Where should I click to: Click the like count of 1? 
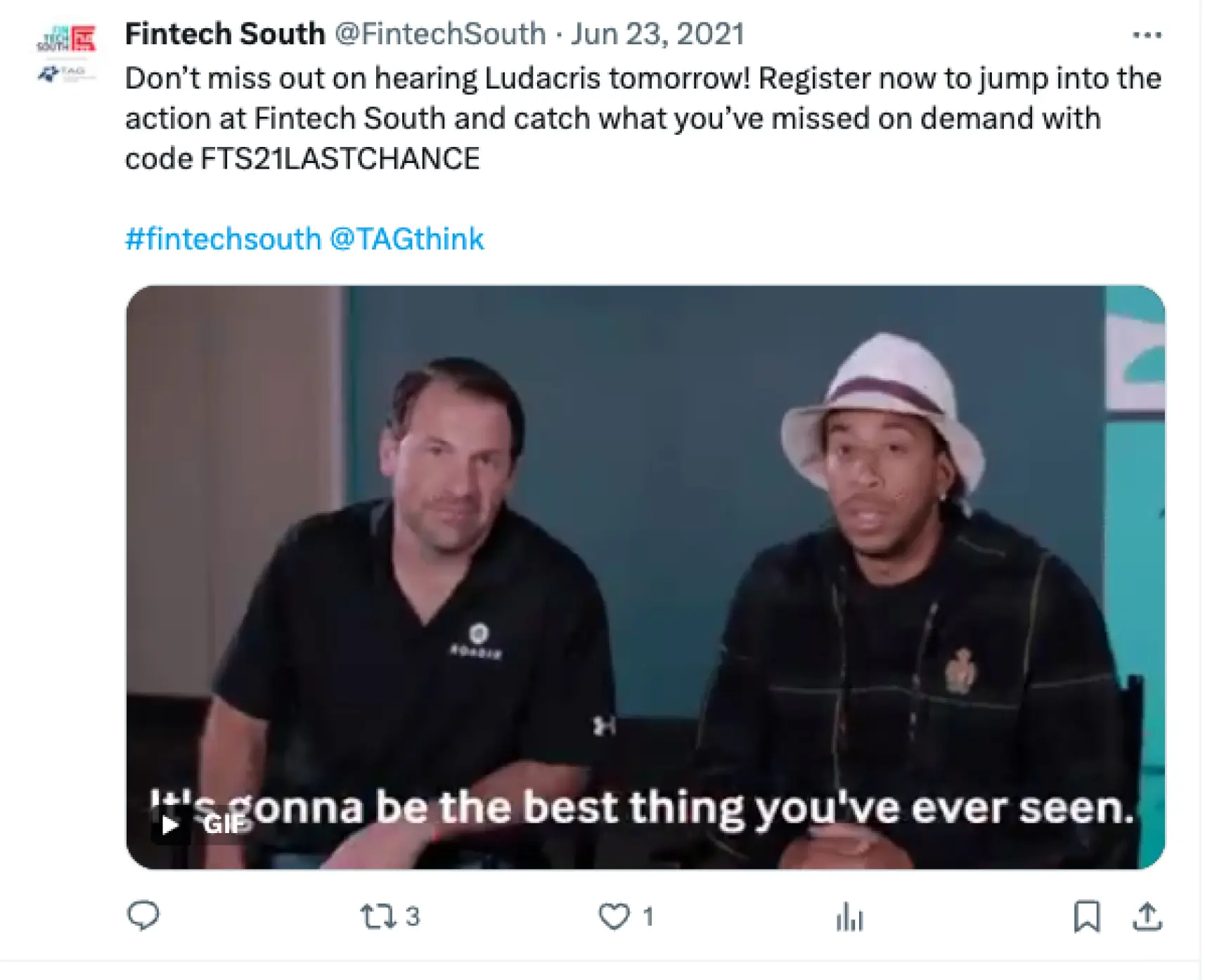tap(648, 917)
